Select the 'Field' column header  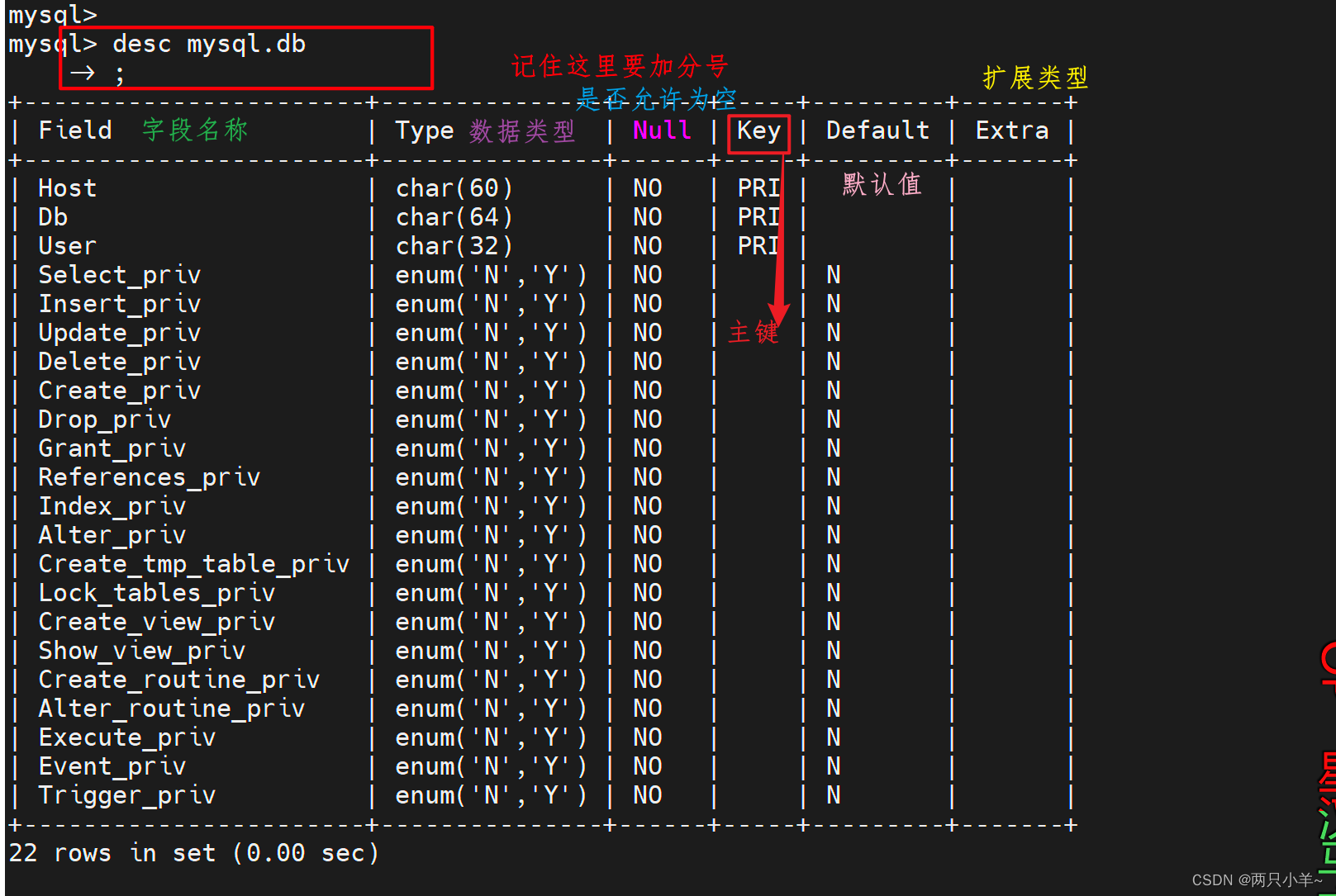(75, 130)
